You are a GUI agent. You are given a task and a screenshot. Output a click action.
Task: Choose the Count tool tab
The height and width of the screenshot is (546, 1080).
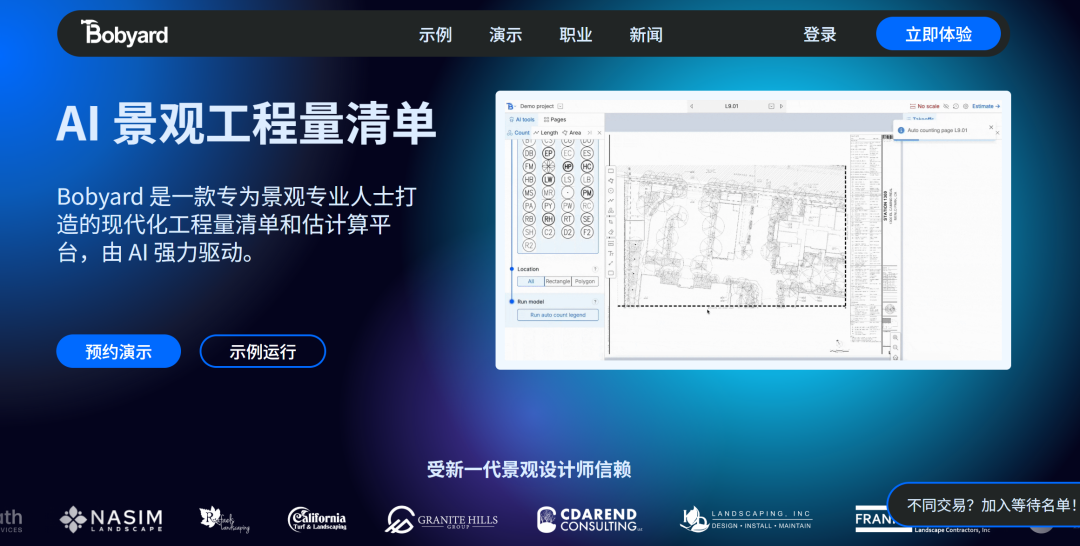coord(518,133)
